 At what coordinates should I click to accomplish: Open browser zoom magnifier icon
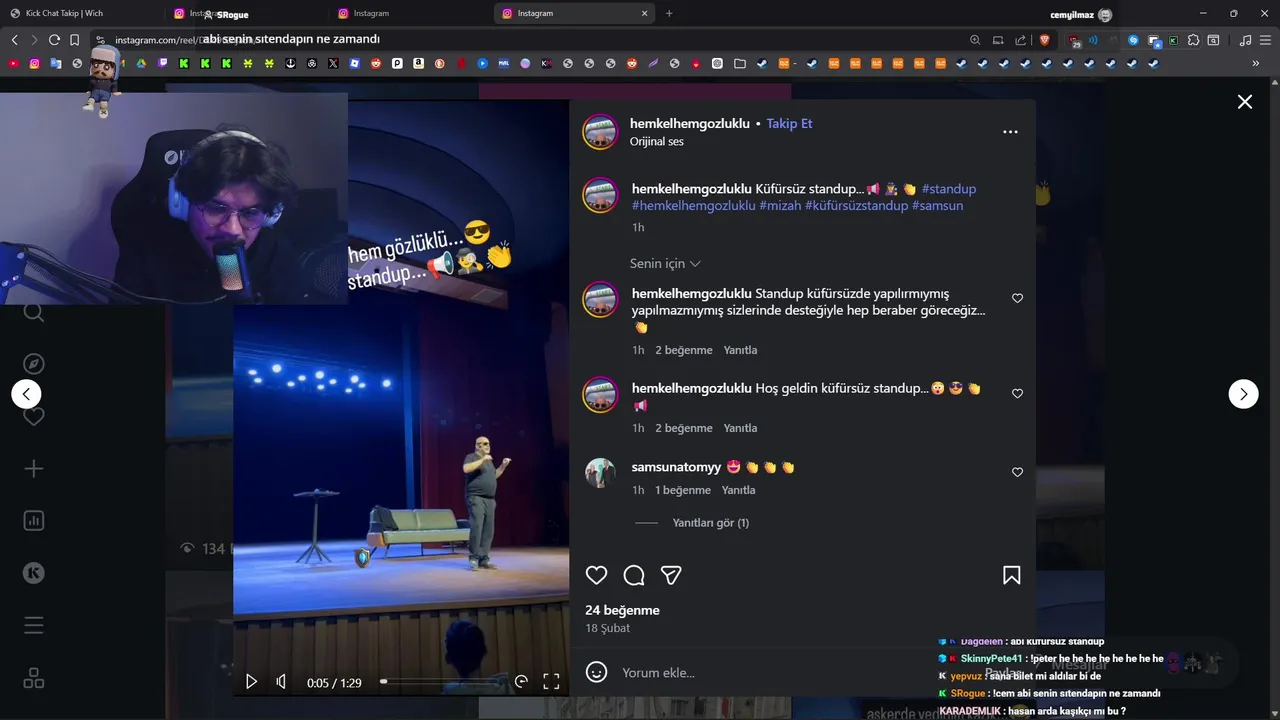(975, 40)
